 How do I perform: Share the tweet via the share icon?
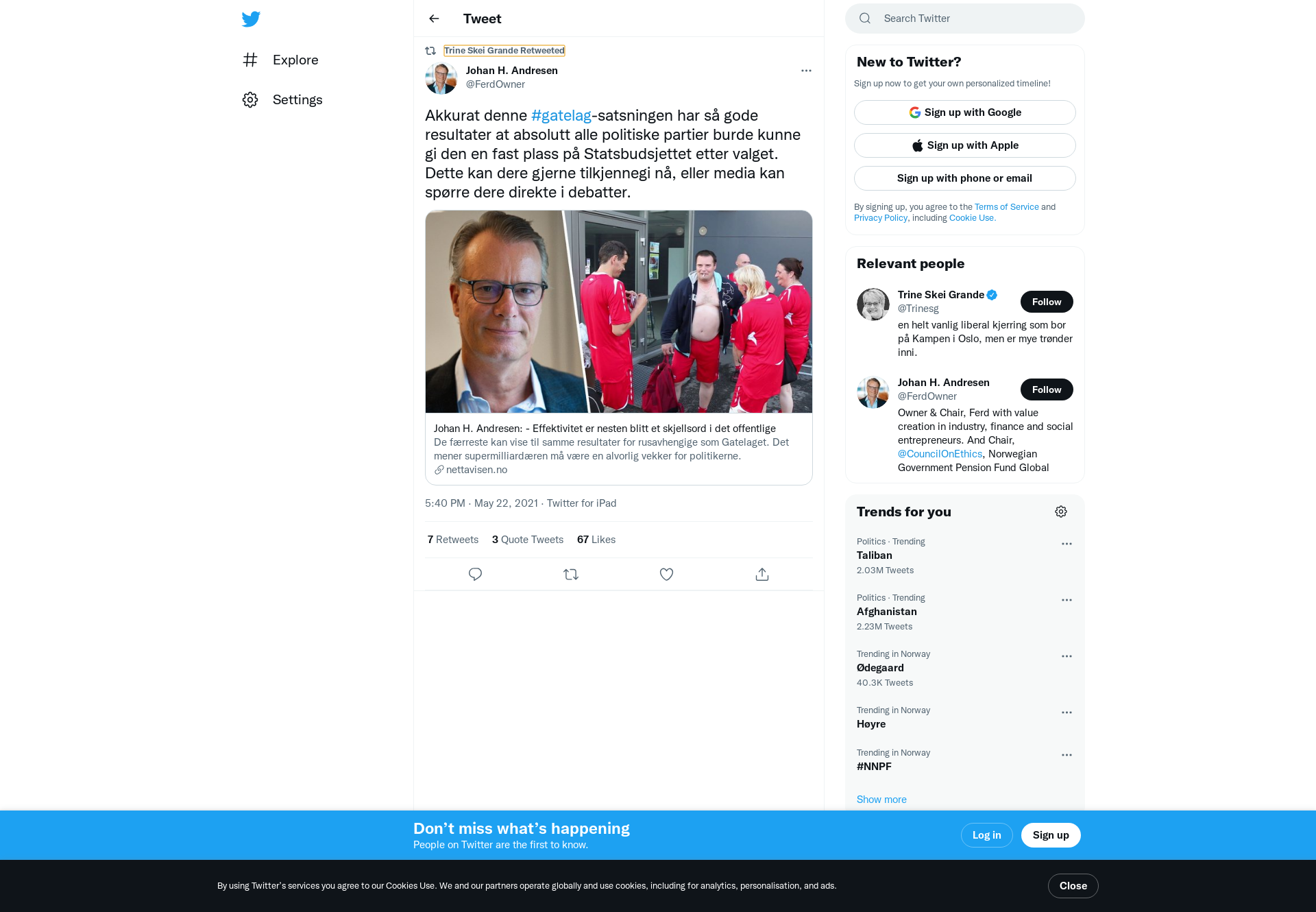pyautogui.click(x=762, y=574)
